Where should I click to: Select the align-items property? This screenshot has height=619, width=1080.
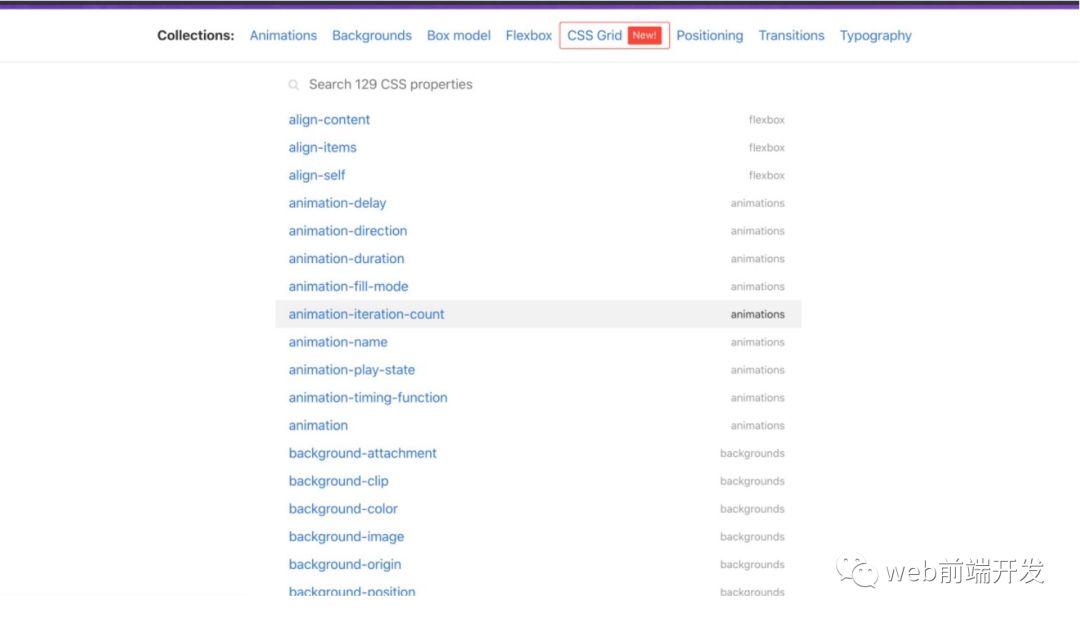tap(322, 148)
